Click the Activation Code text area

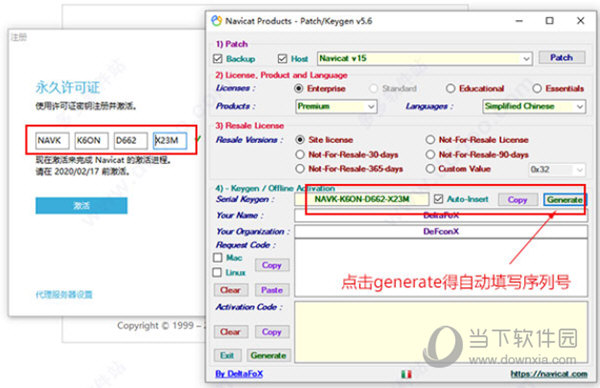[441, 332]
